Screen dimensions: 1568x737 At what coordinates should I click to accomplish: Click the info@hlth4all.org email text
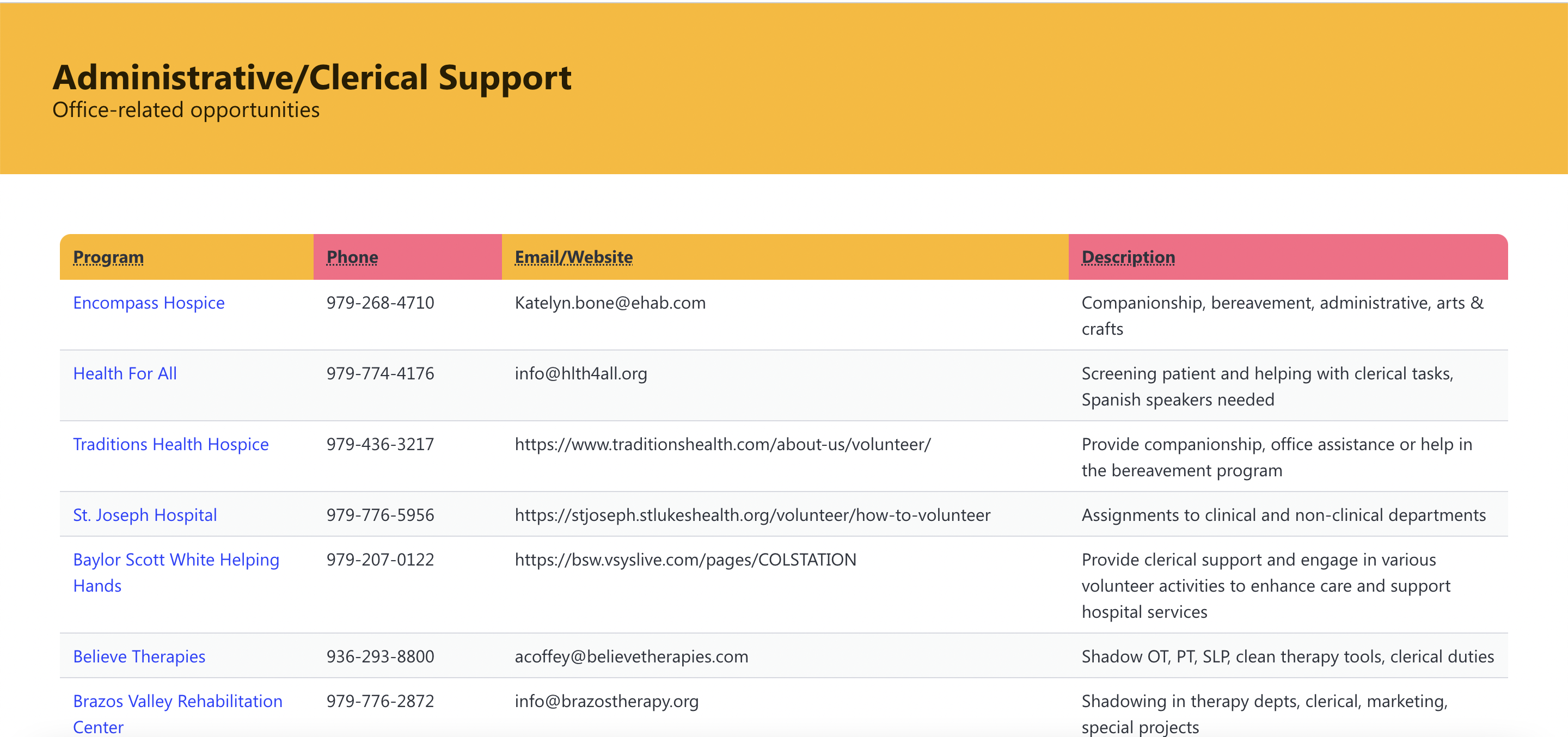point(581,373)
